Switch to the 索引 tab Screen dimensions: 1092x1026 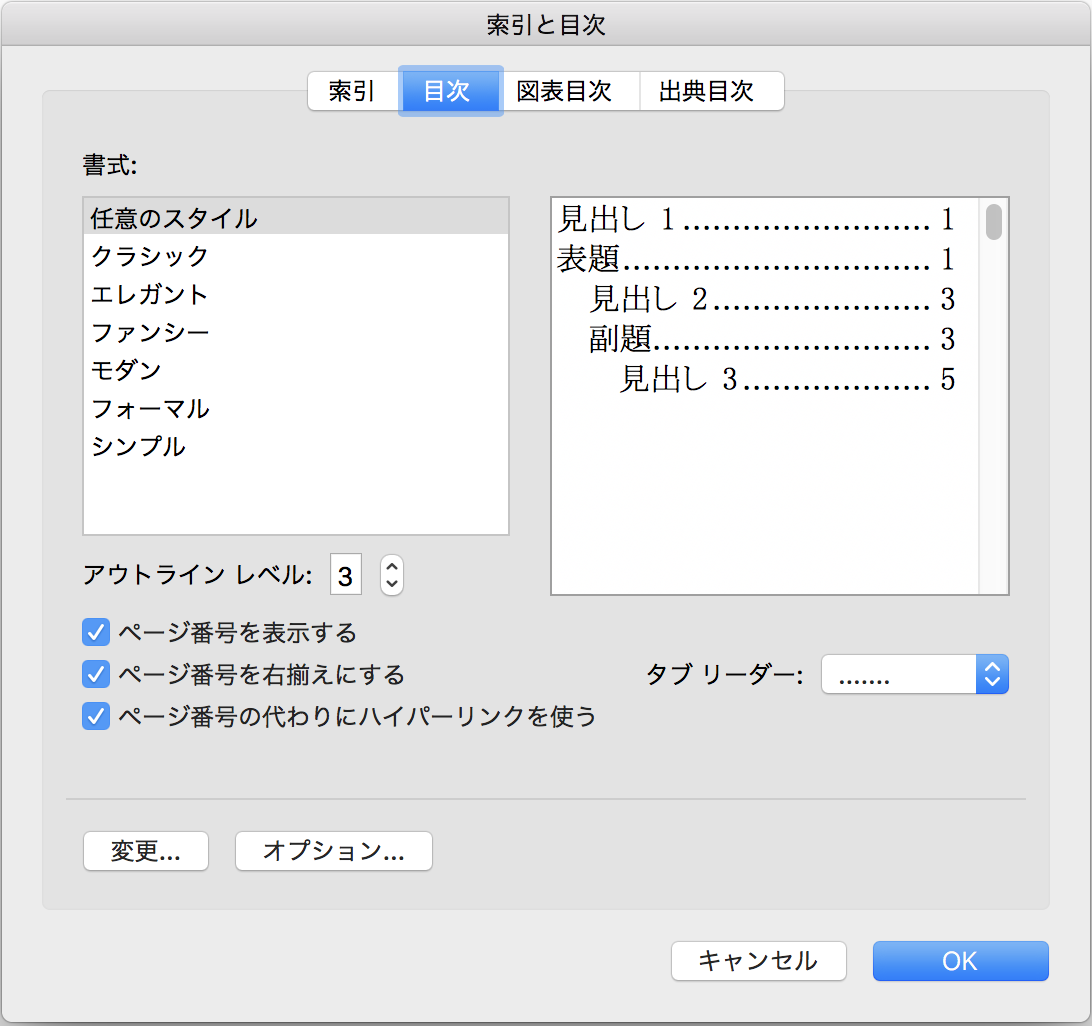[352, 92]
